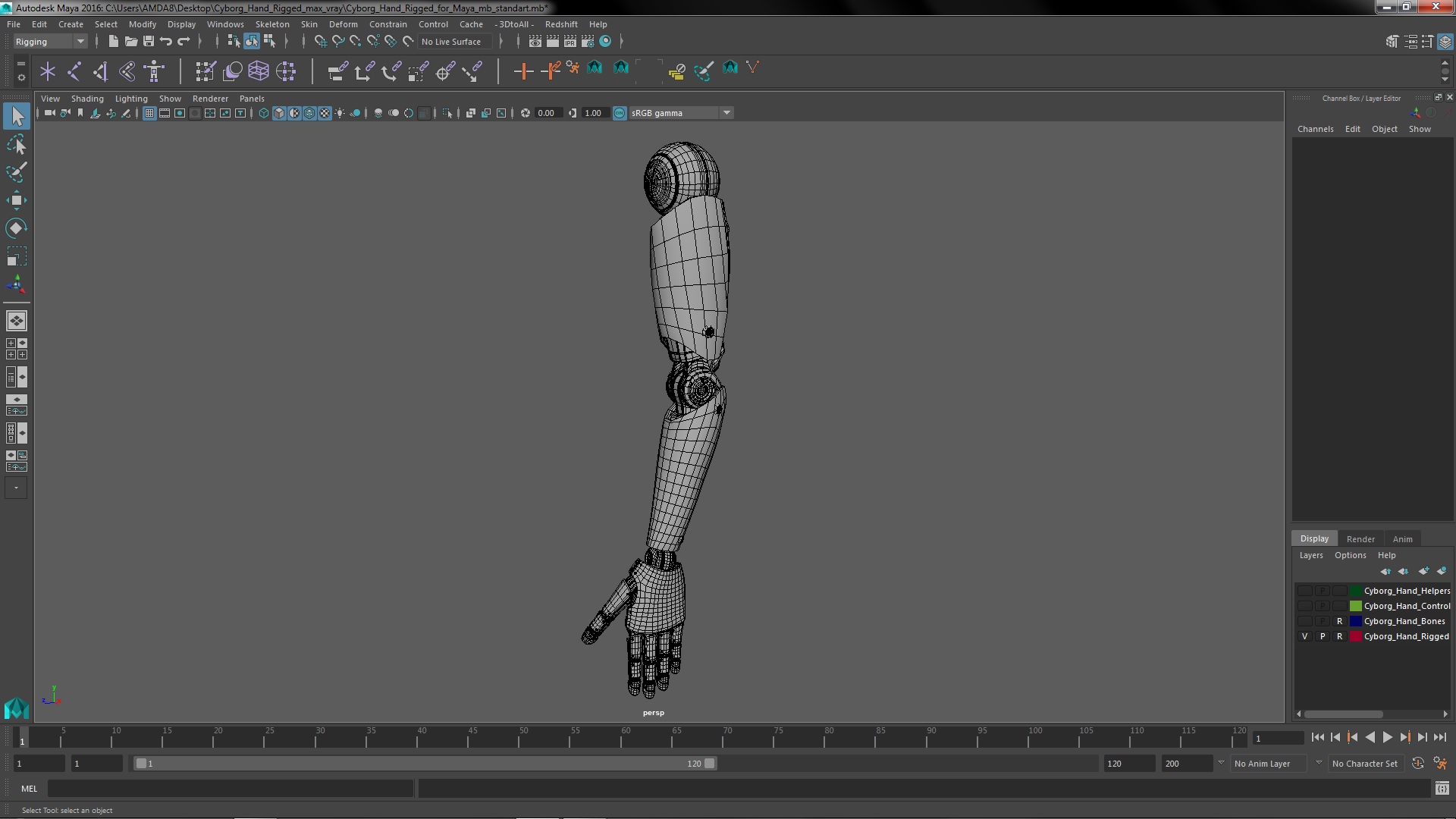Screen dimensions: 1456x819
Task: Play animation backwards
Action: pyautogui.click(x=1370, y=737)
